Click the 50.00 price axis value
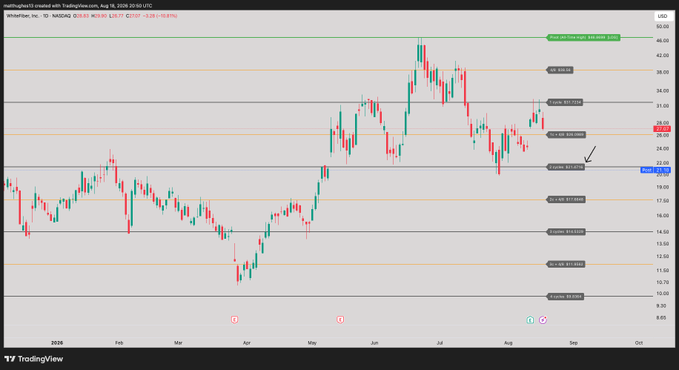Viewport: 679px width, 370px height. [662, 26]
